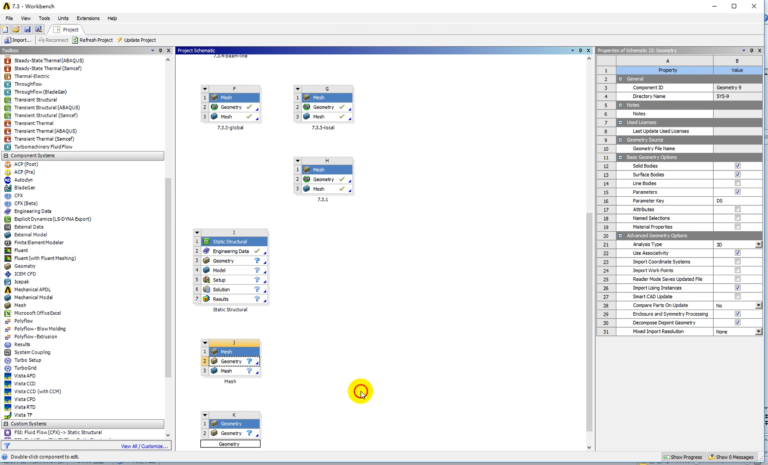Open system I header dropdown arrow
This screenshot has height=465, width=768.
[x=197, y=233]
